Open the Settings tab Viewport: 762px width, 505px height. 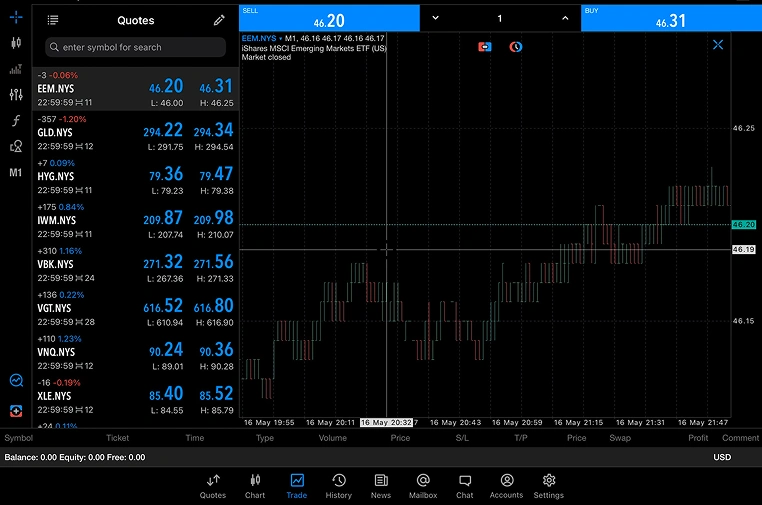point(549,487)
